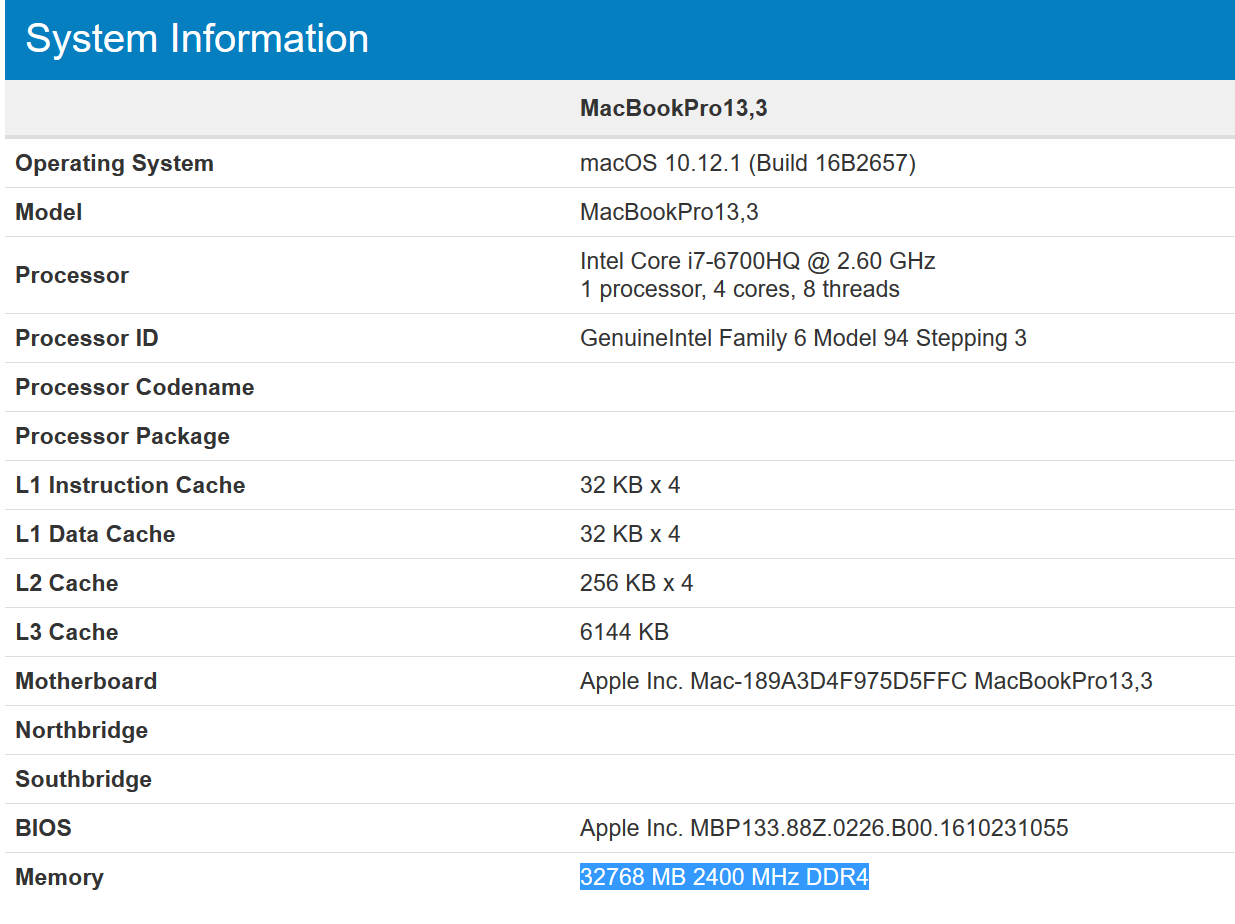
Task: Select Apple Inc. Mac-189A3D4F975D5FFC motherboard value
Action: click(x=866, y=681)
